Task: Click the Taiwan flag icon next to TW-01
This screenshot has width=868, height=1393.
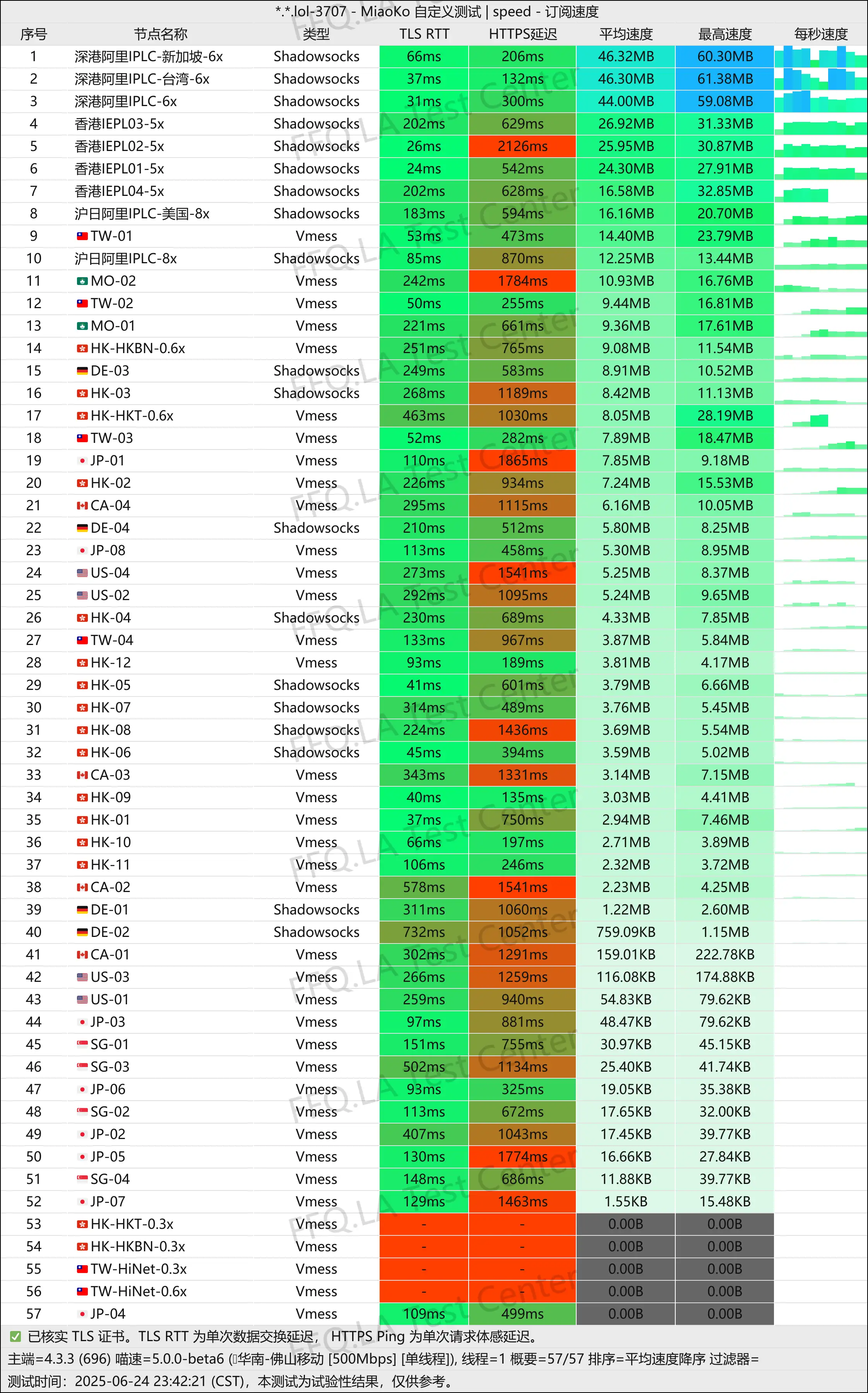Action: click(82, 236)
